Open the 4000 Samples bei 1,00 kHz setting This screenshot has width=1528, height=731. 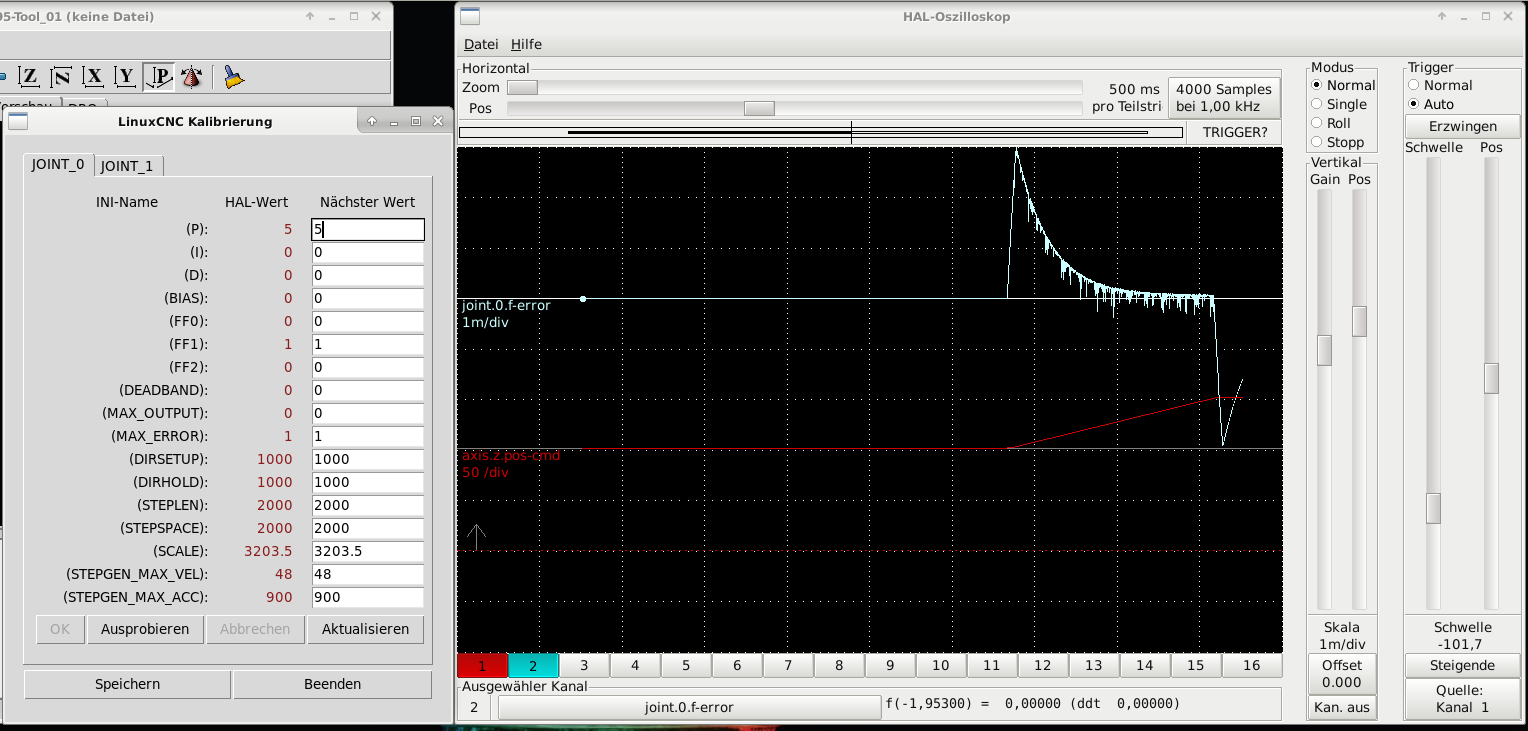1224,98
